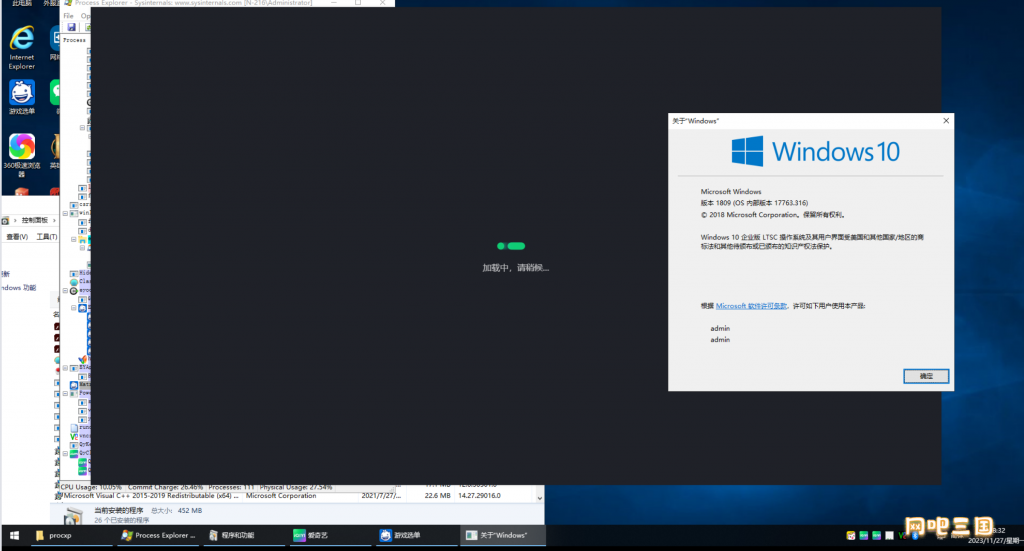Close the About Windows dialog
The image size is (1024, 551).
946,121
